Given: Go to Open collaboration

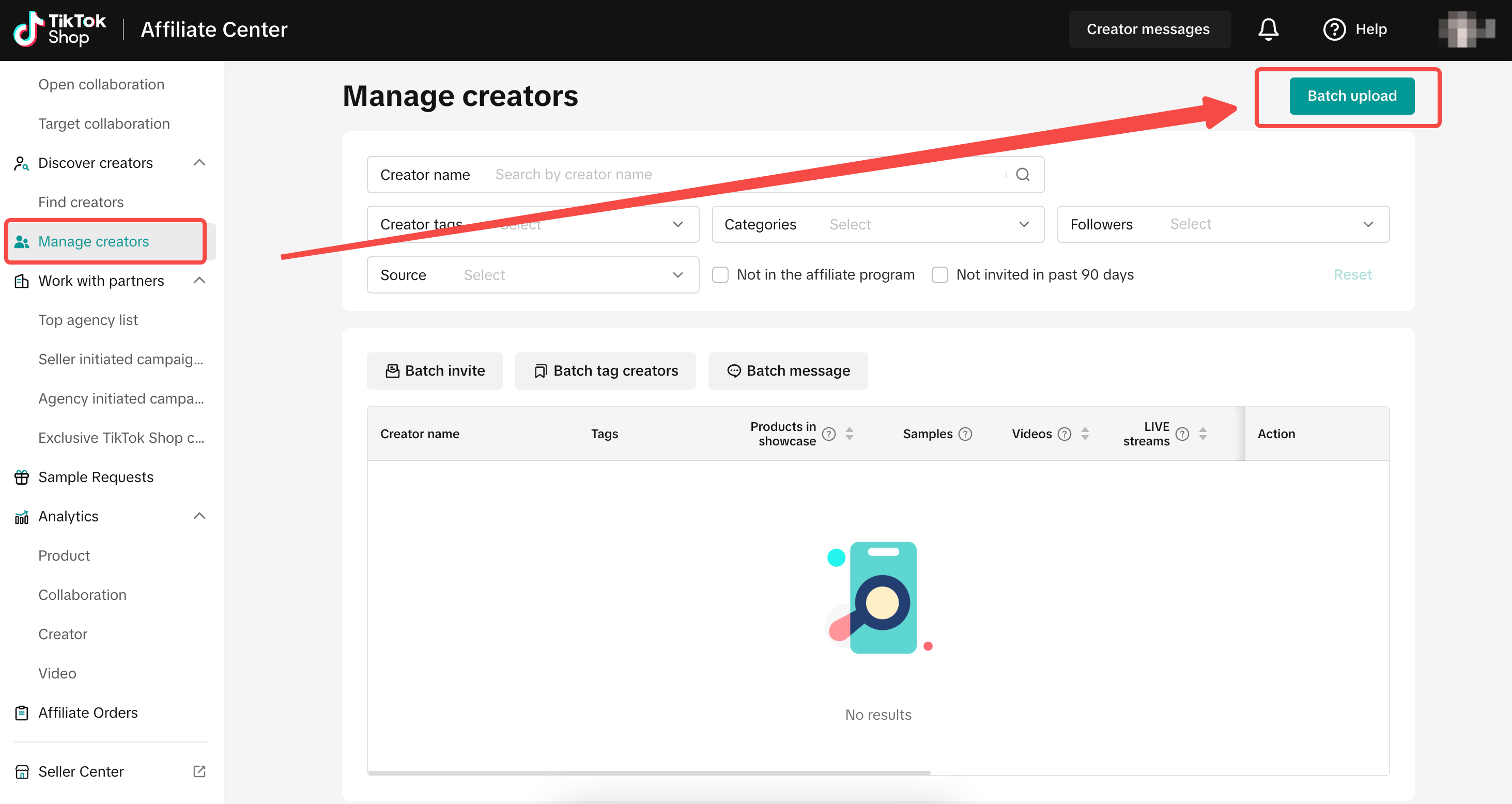Looking at the screenshot, I should click(x=101, y=85).
